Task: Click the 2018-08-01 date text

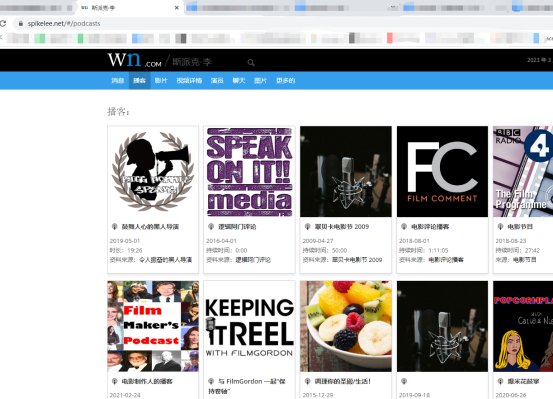Action: [414, 241]
